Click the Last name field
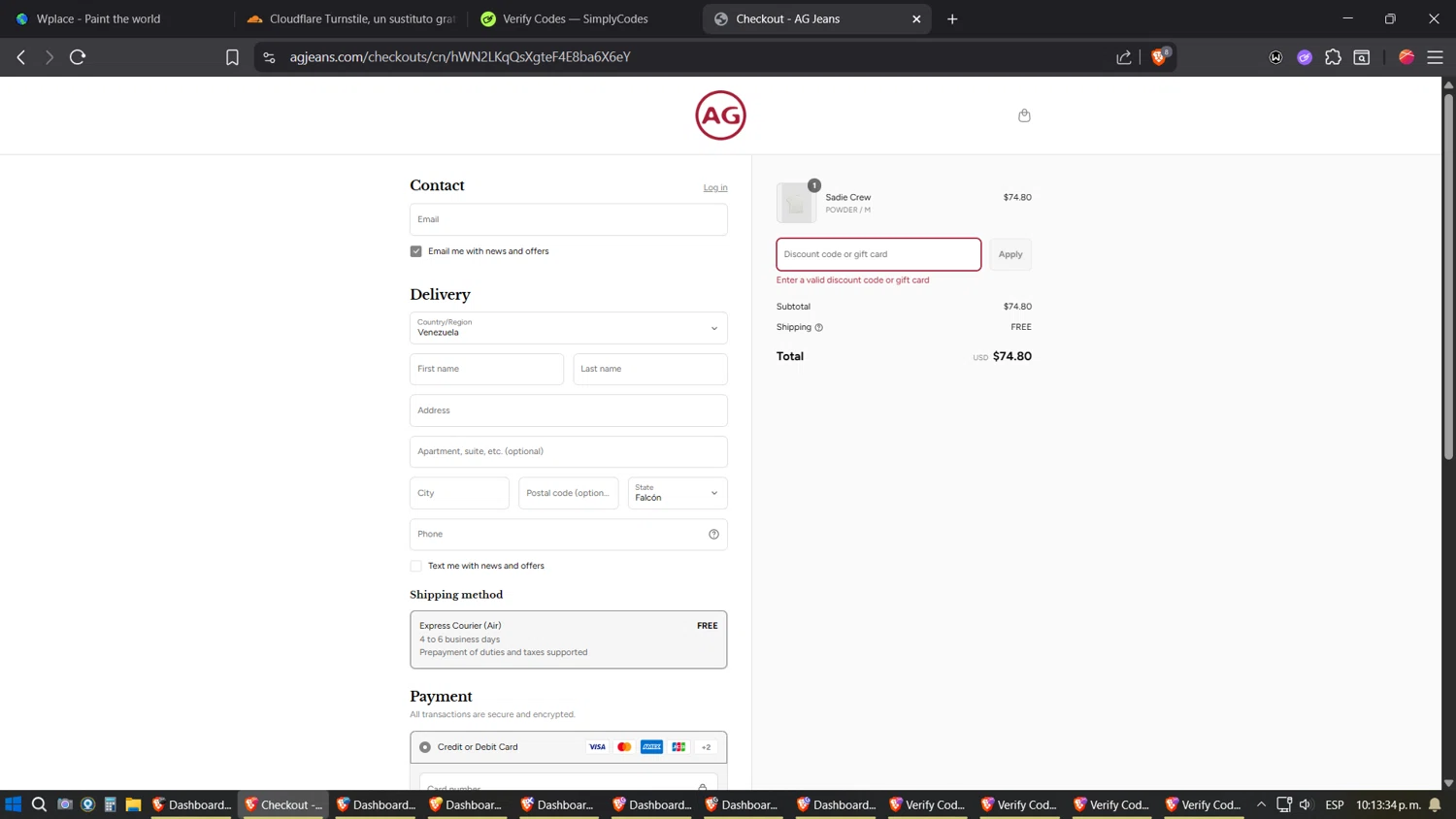 click(649, 369)
